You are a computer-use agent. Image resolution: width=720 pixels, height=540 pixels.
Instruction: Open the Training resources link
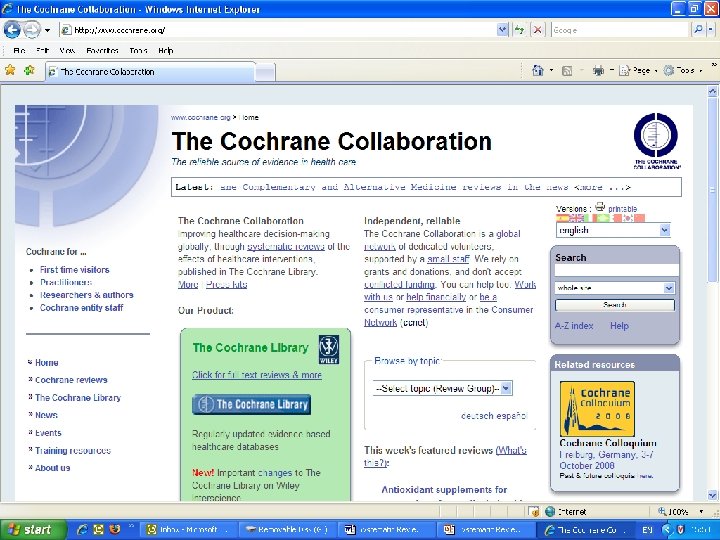point(73,450)
